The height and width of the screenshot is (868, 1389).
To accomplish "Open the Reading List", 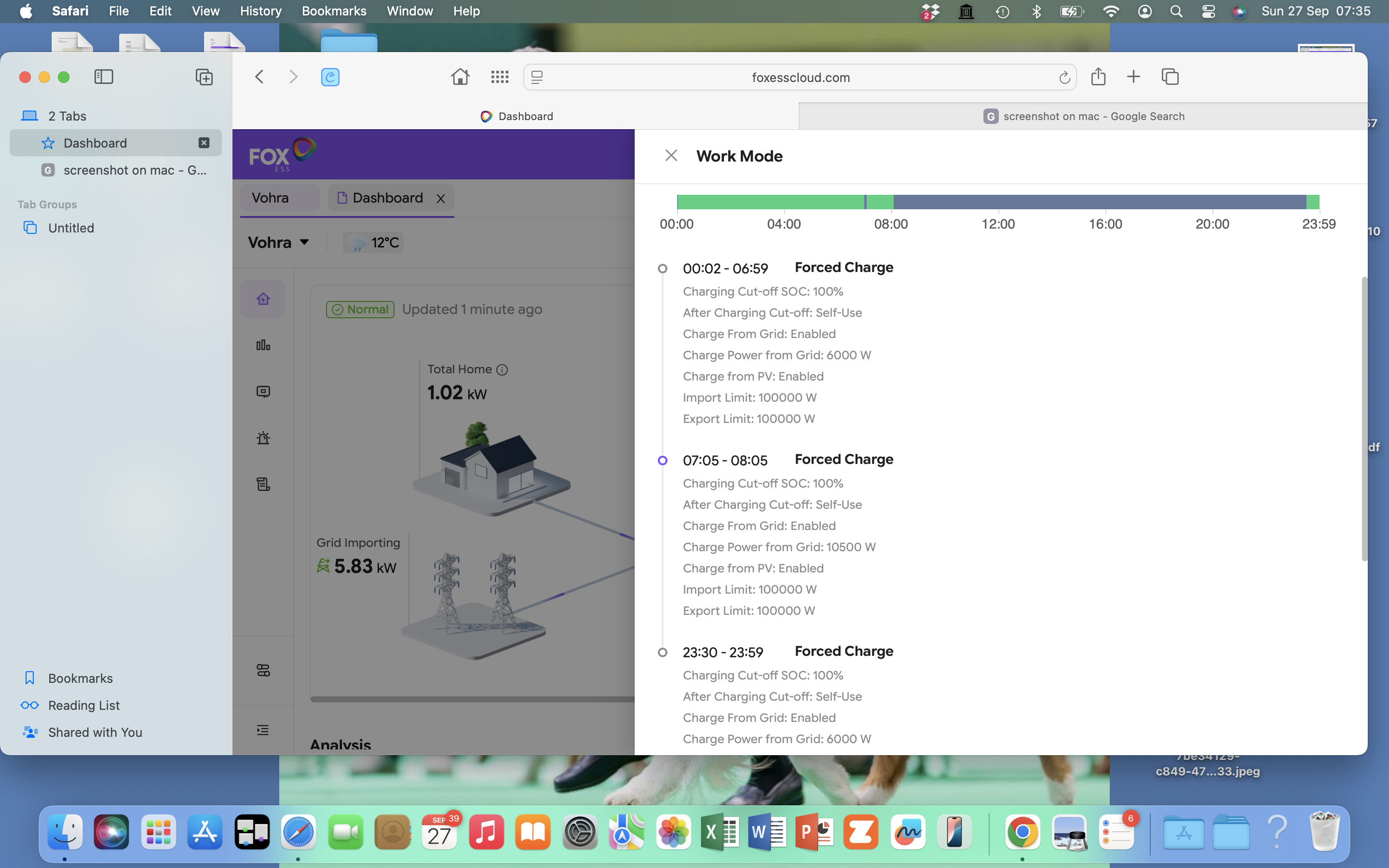I will tap(84, 705).
